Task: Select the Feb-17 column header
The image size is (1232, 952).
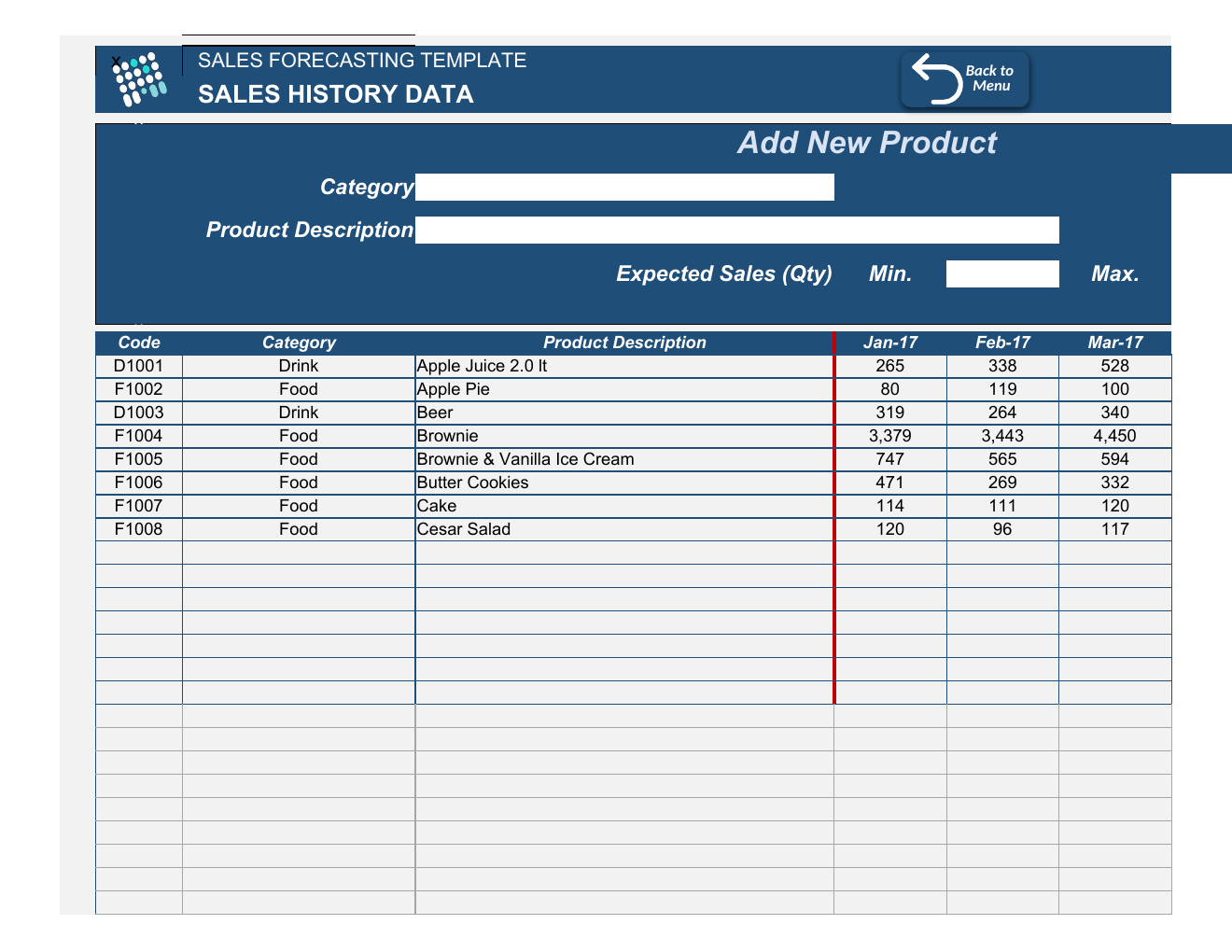Action: (x=1002, y=343)
